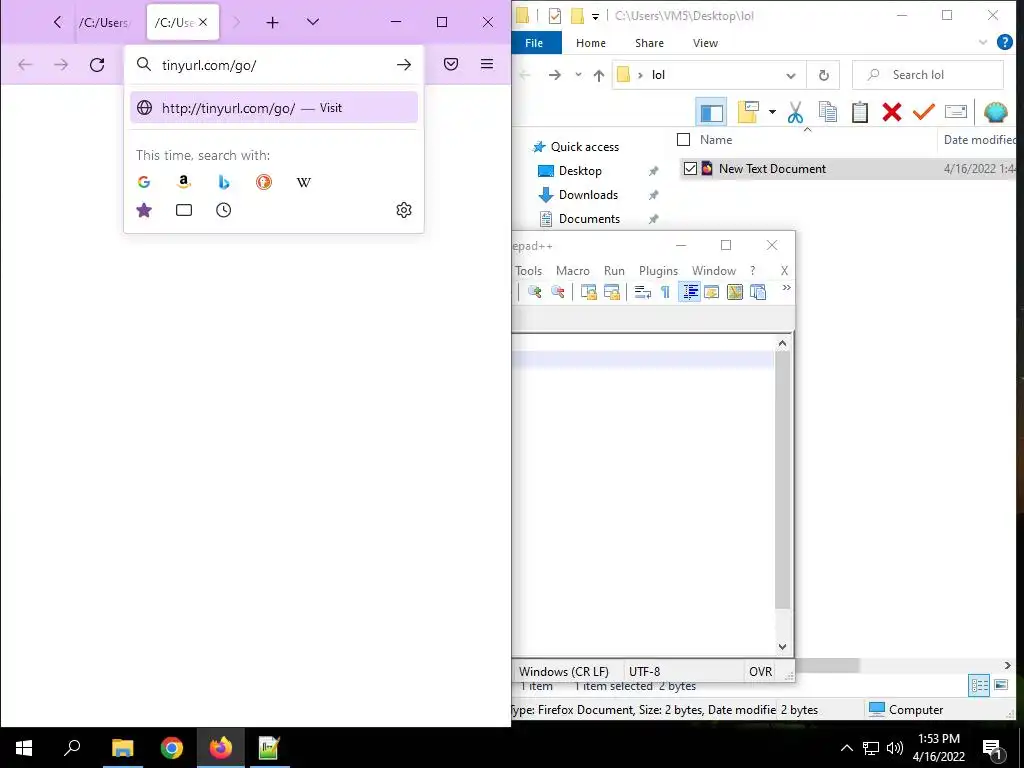
Task: Search history via clock icon
Action: click(x=224, y=210)
